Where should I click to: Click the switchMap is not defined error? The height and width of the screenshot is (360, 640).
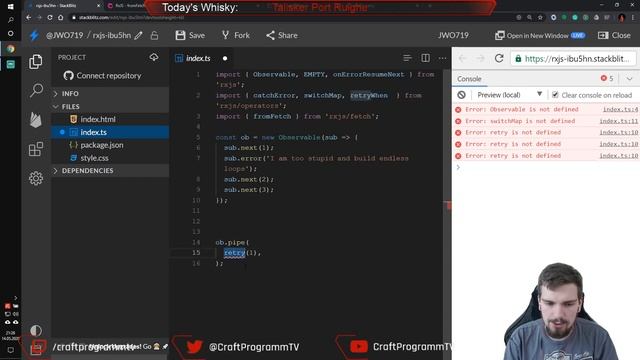point(520,121)
